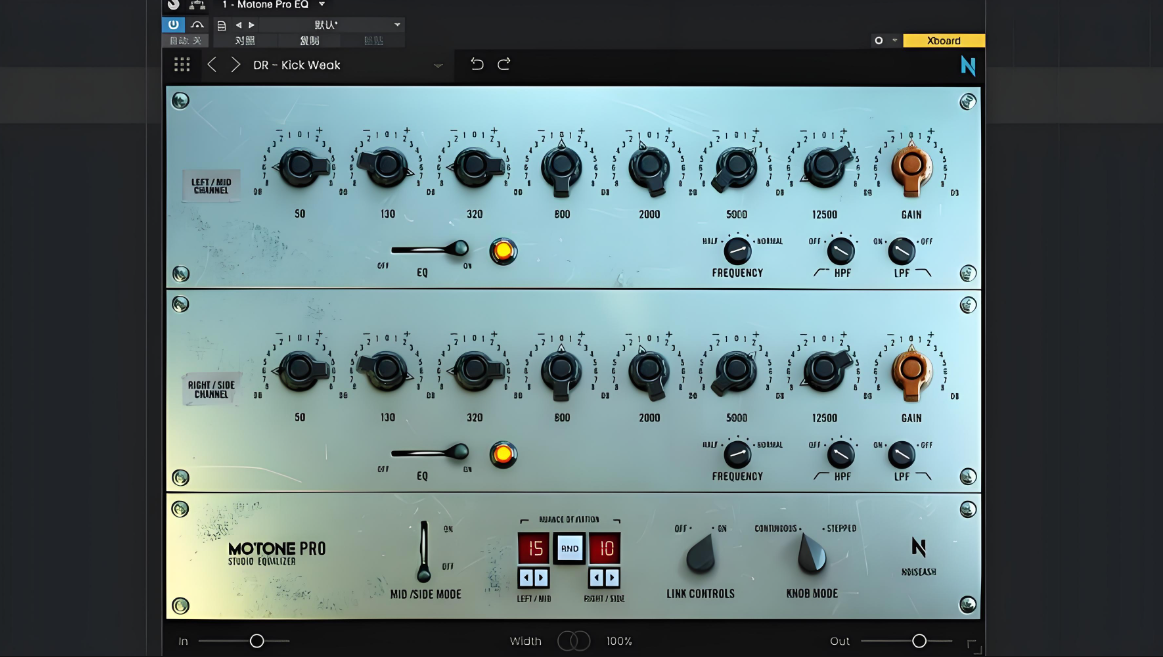Switch Knob Mode between continuous and stepped
The height and width of the screenshot is (657, 1163).
[811, 554]
